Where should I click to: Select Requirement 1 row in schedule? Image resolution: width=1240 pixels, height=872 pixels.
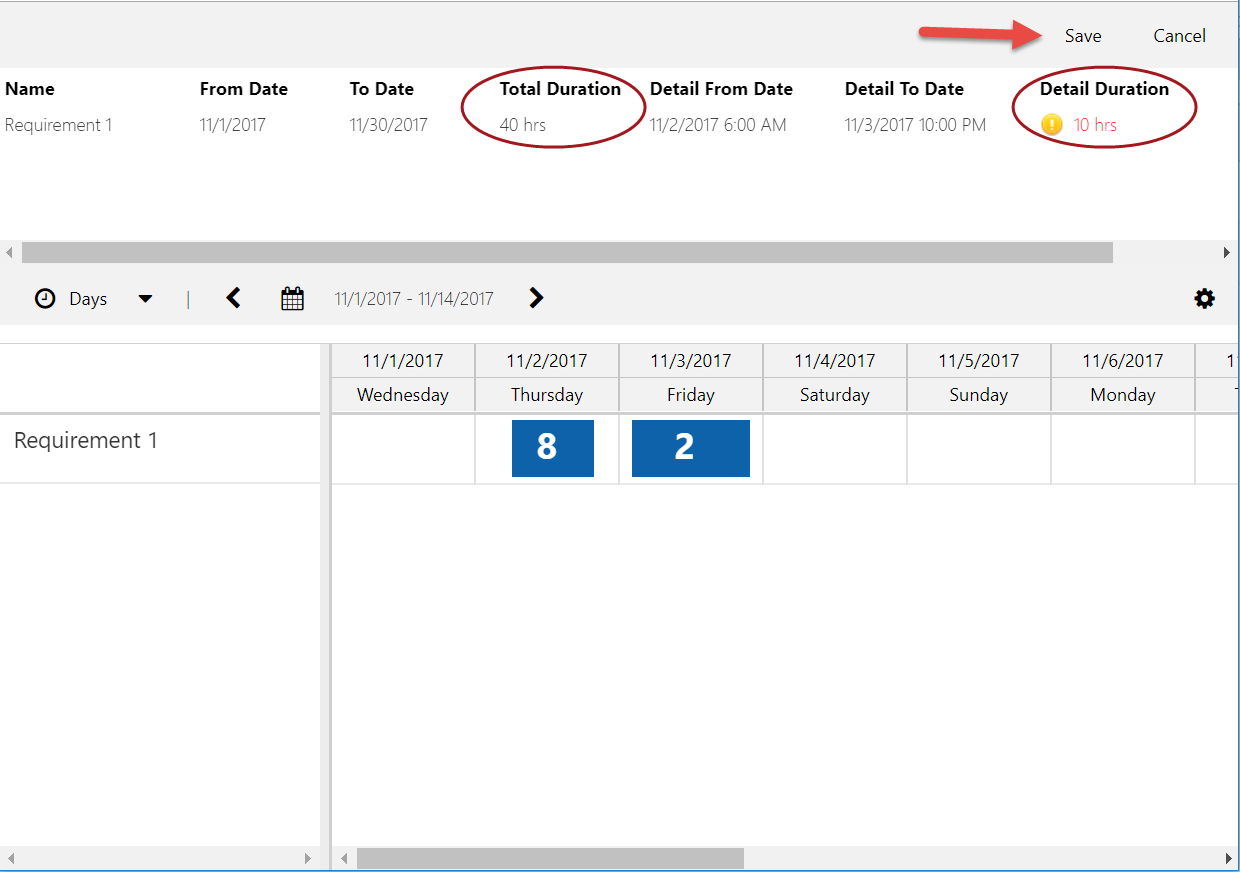pos(86,441)
